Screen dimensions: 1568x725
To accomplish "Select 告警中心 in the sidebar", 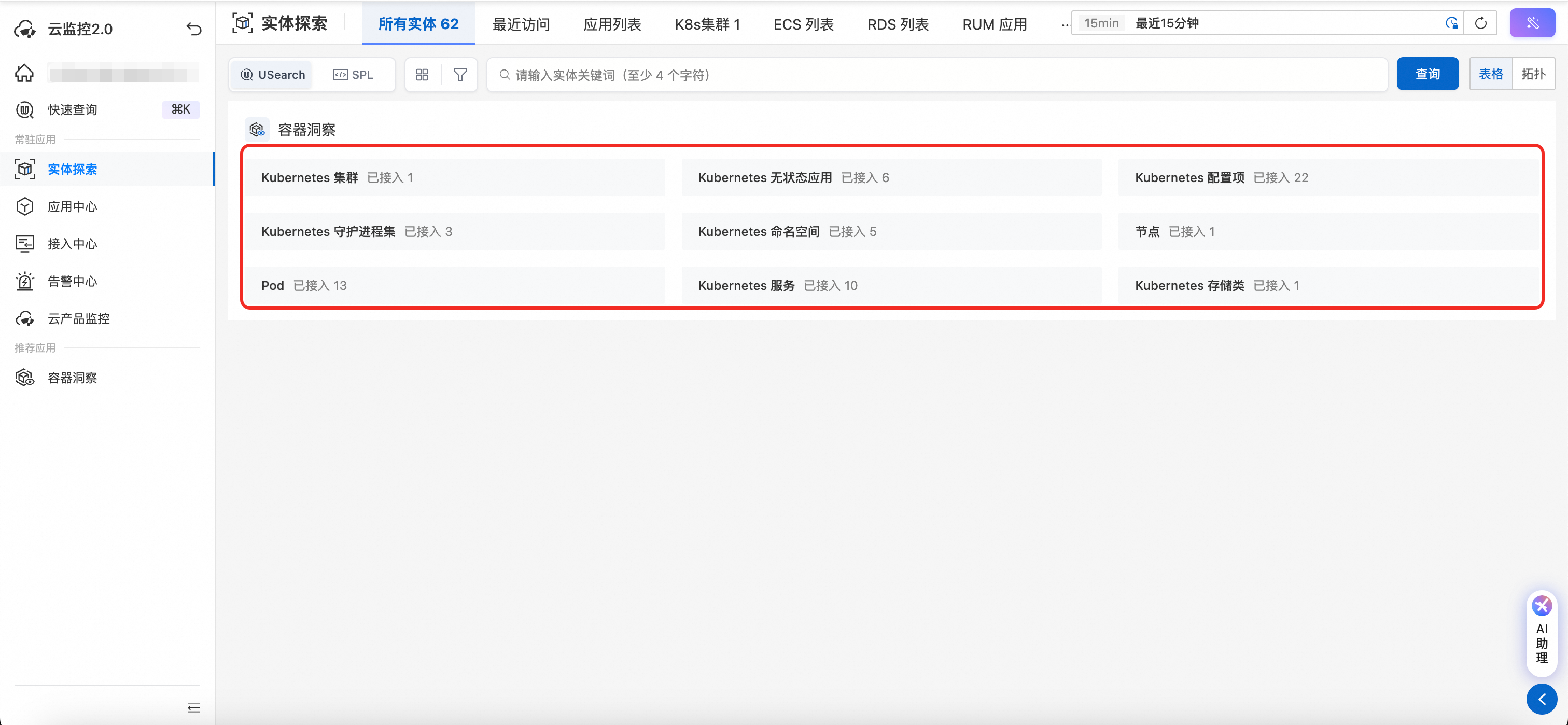I will point(72,281).
